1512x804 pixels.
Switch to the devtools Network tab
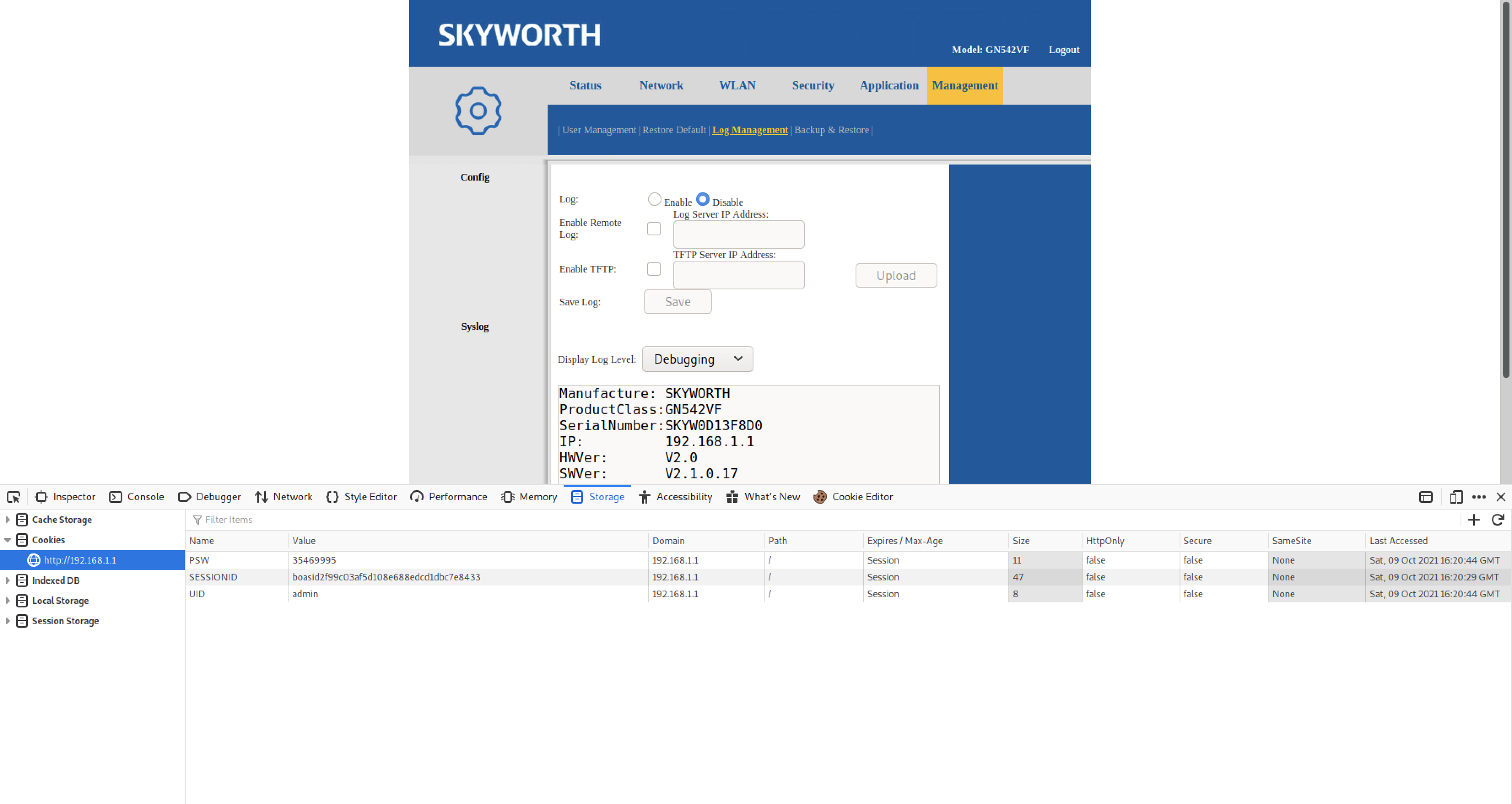click(x=283, y=497)
